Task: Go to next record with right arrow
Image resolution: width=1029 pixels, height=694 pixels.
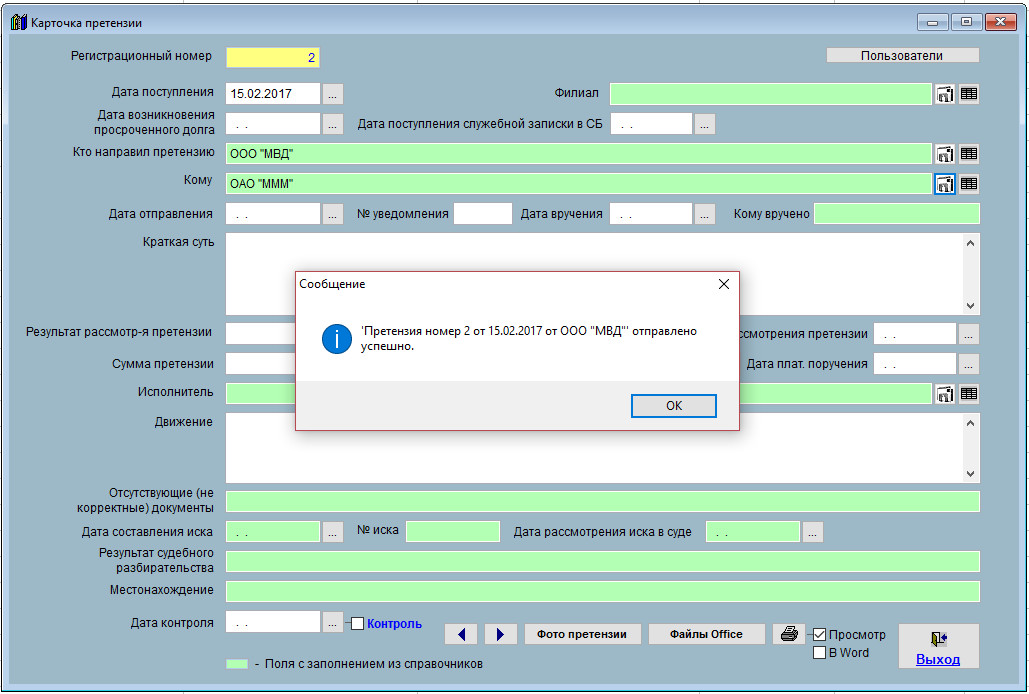Action: point(500,634)
